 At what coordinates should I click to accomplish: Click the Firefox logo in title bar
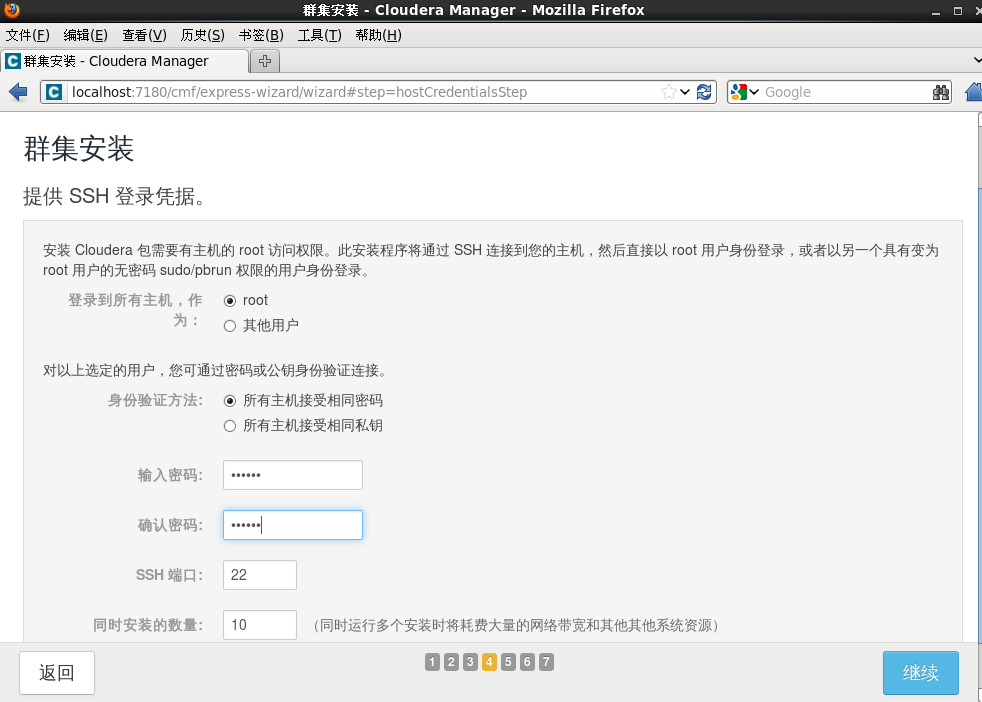[11, 10]
